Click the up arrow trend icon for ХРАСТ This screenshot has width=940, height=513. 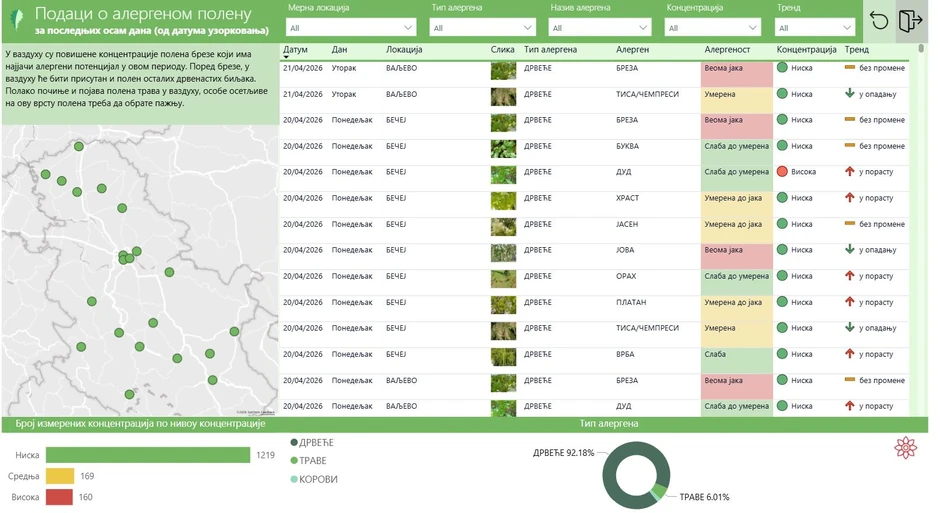[x=849, y=198]
